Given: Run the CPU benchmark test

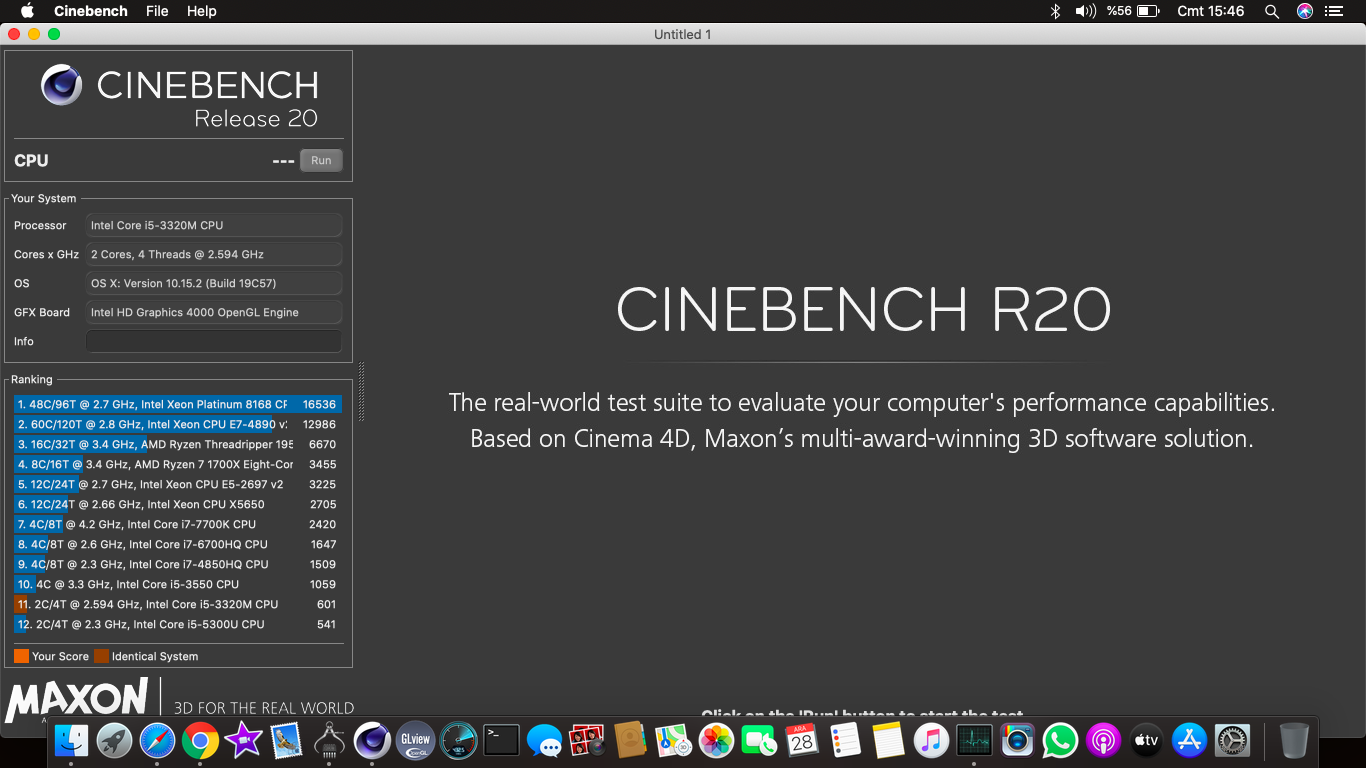Looking at the screenshot, I should [321, 160].
